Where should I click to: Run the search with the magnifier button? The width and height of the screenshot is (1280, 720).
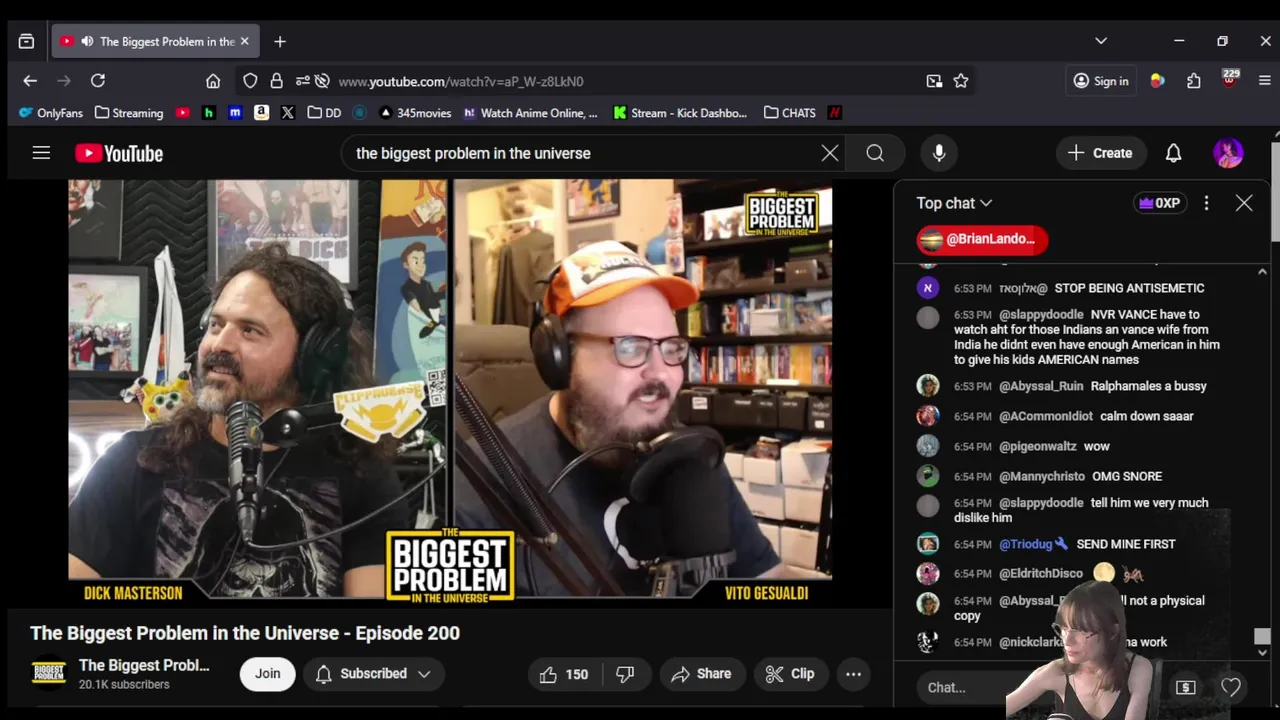tap(875, 153)
